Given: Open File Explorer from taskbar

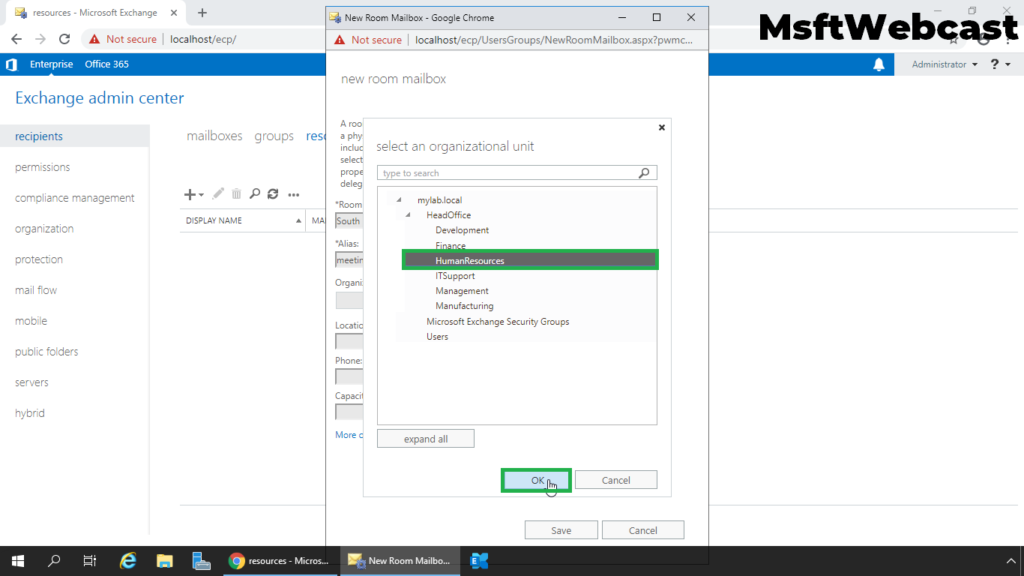Looking at the screenshot, I should (165, 561).
